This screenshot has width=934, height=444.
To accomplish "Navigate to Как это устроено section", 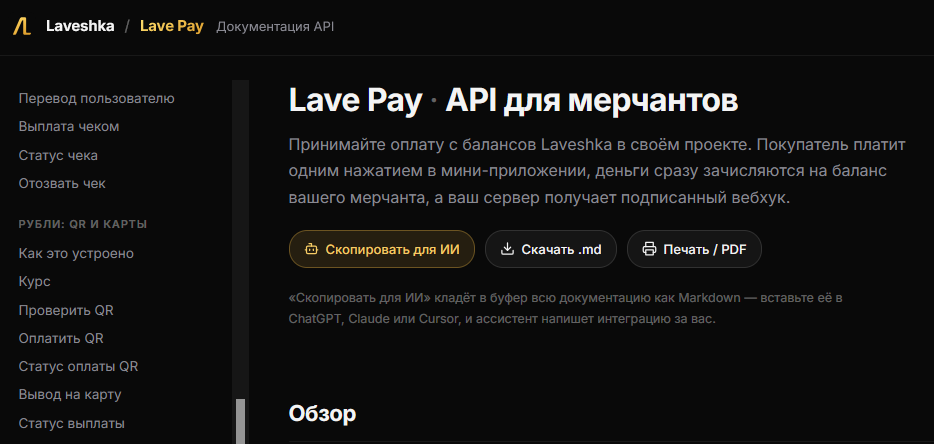I will tap(76, 254).
